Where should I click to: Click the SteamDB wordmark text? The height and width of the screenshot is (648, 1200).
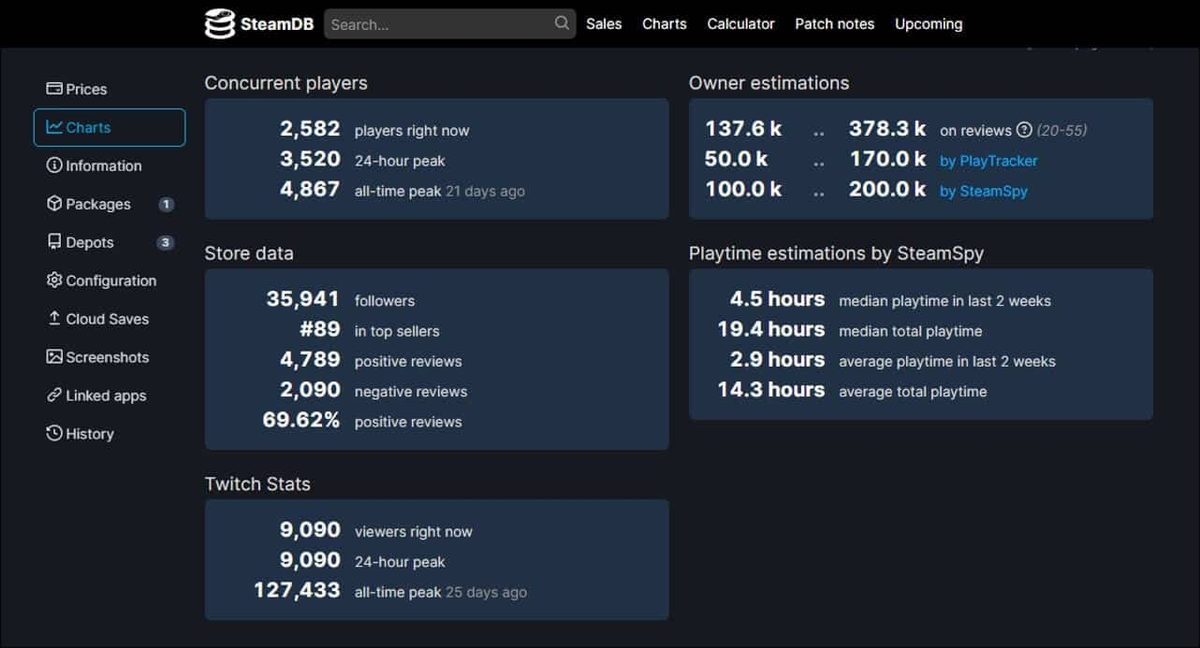pyautogui.click(x=277, y=24)
